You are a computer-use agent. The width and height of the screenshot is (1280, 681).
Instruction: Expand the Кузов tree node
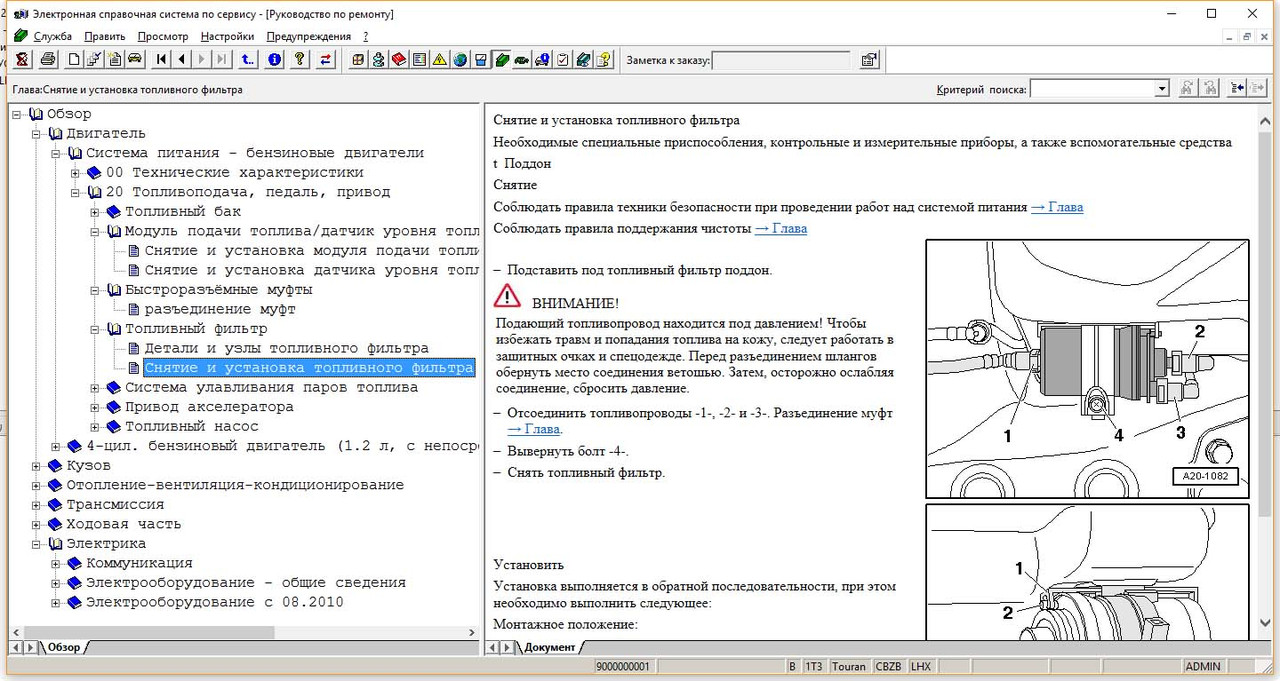point(37,466)
